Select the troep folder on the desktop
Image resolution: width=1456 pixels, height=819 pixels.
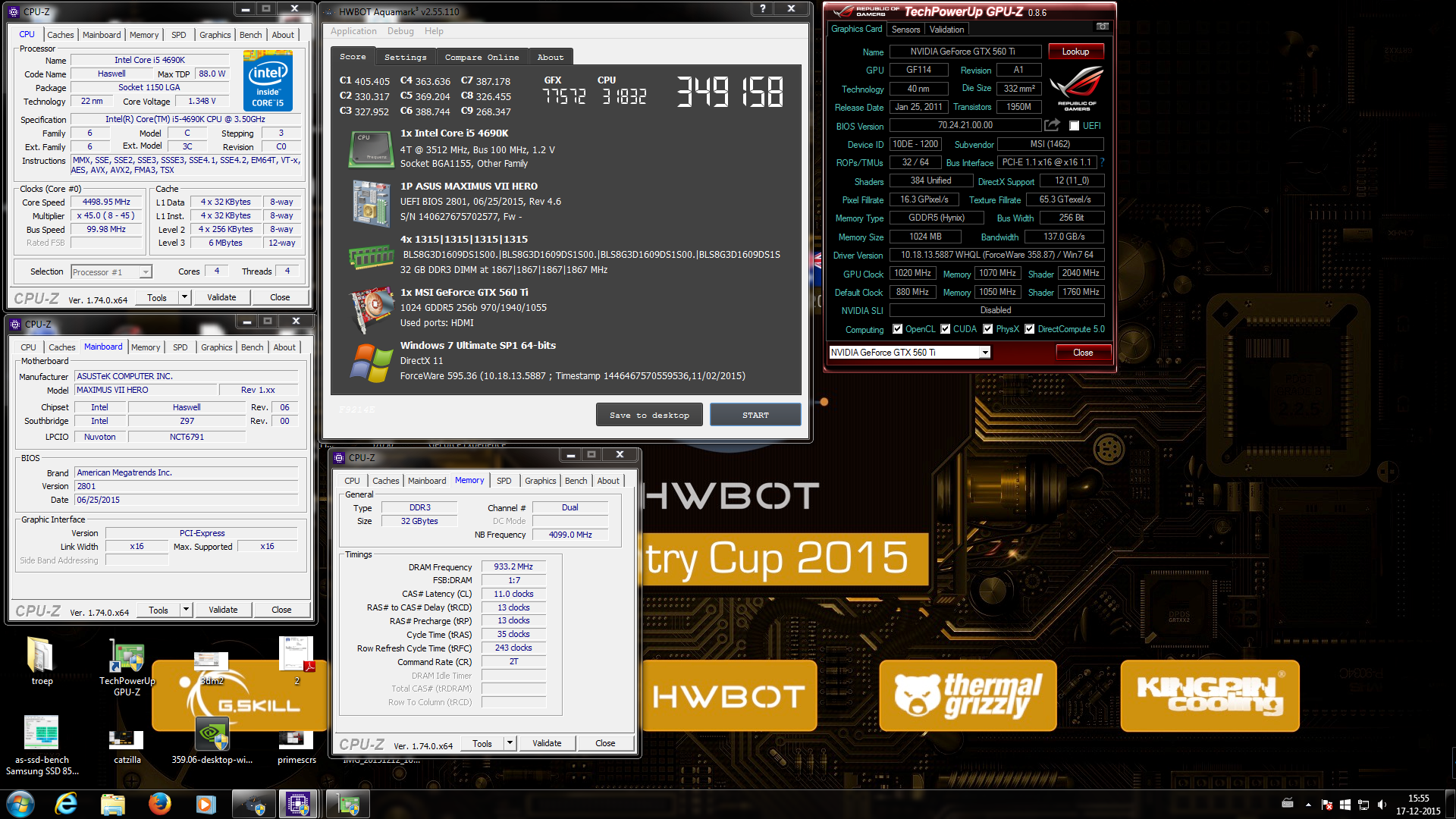(x=41, y=661)
